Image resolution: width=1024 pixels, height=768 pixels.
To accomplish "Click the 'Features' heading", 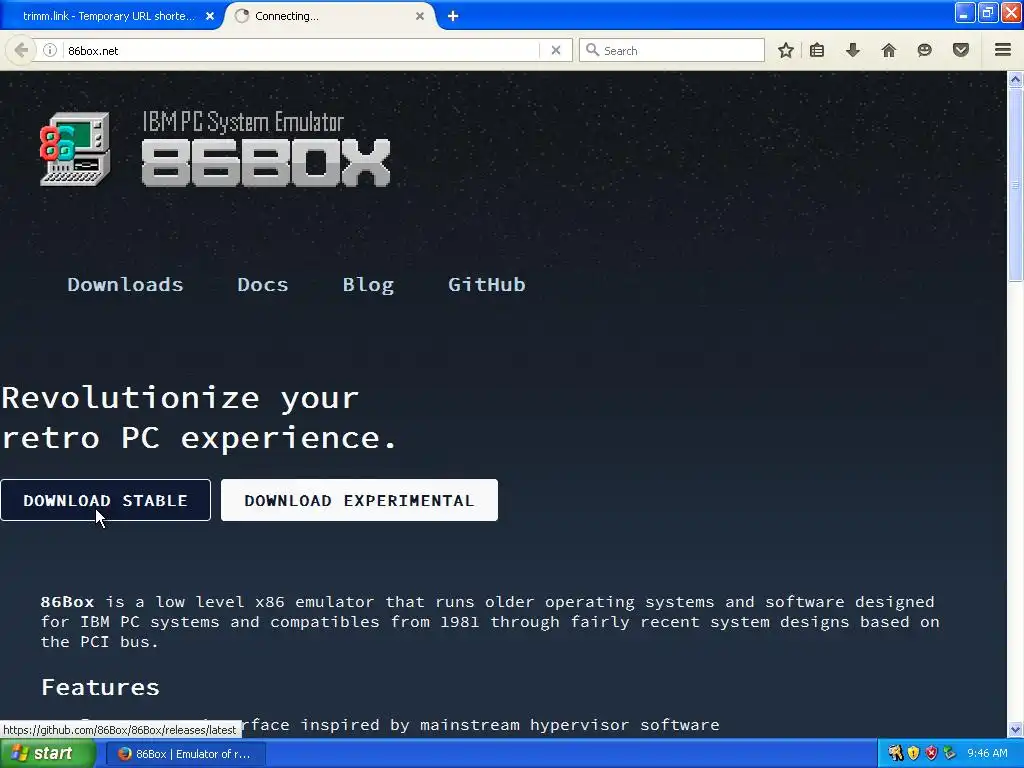I will (x=101, y=687).
